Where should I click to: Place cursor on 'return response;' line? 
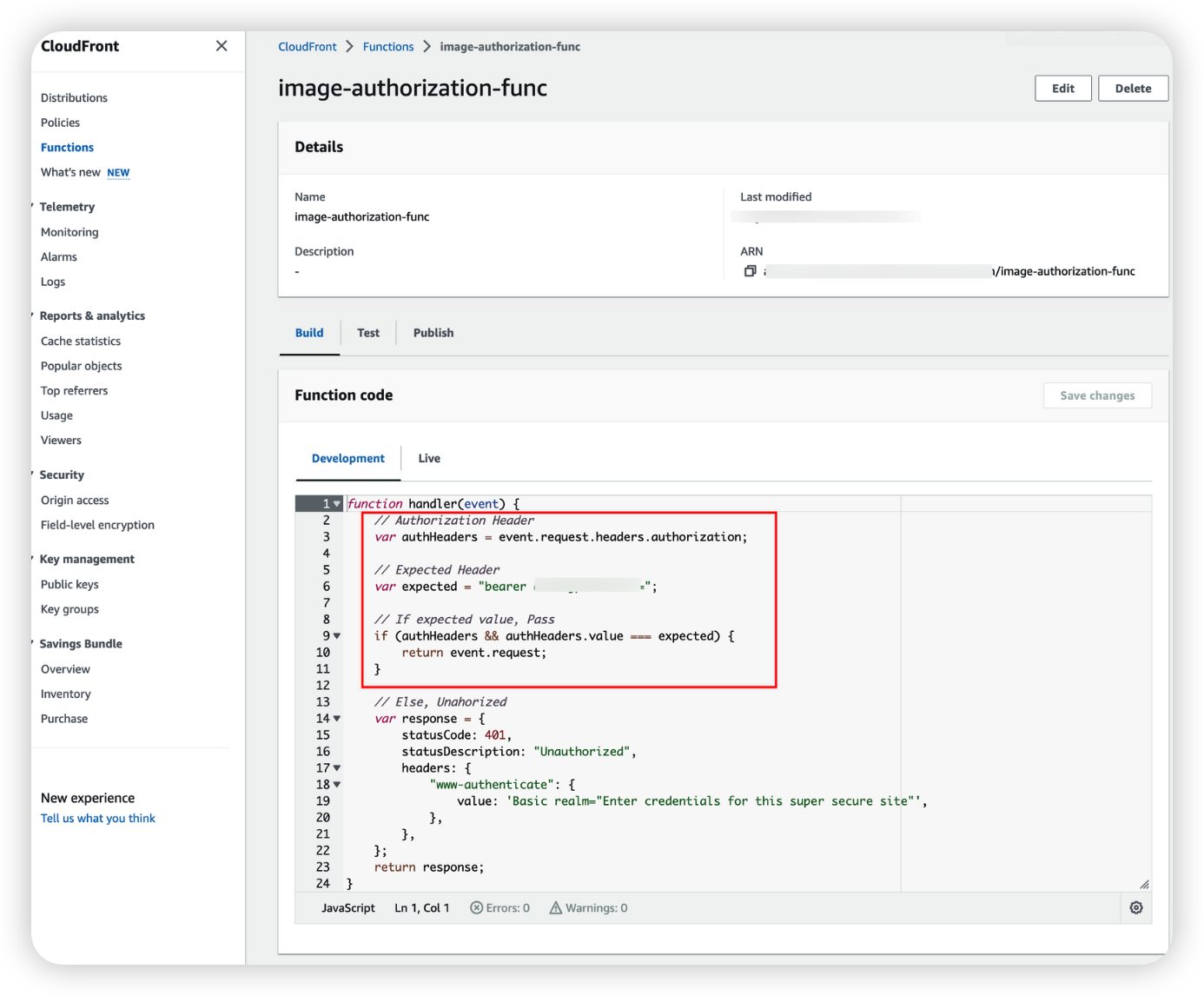pyautogui.click(x=429, y=867)
